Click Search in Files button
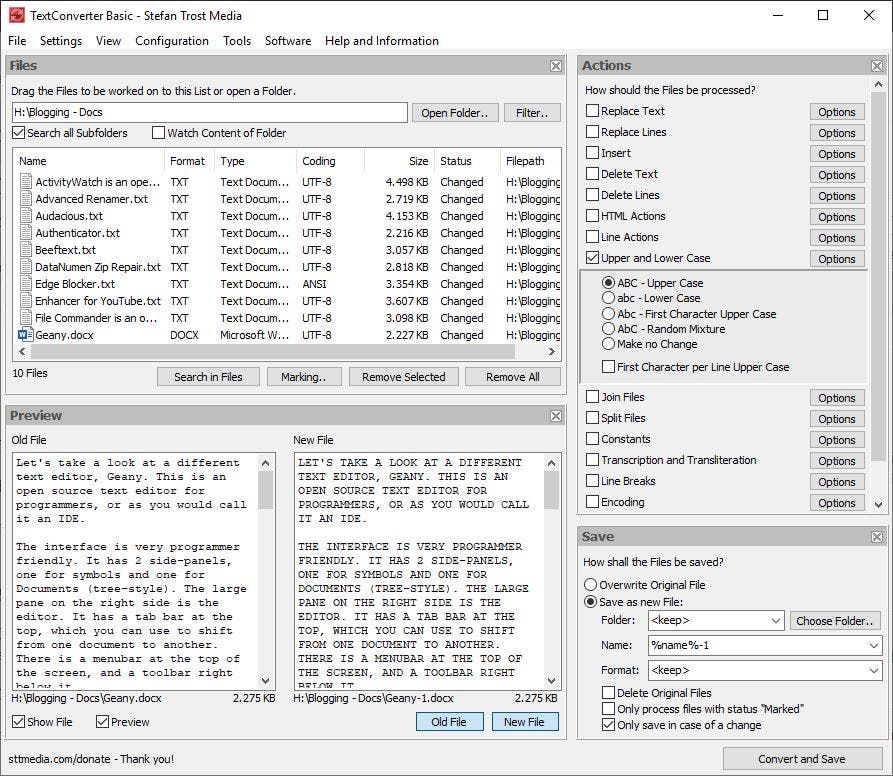 point(208,377)
